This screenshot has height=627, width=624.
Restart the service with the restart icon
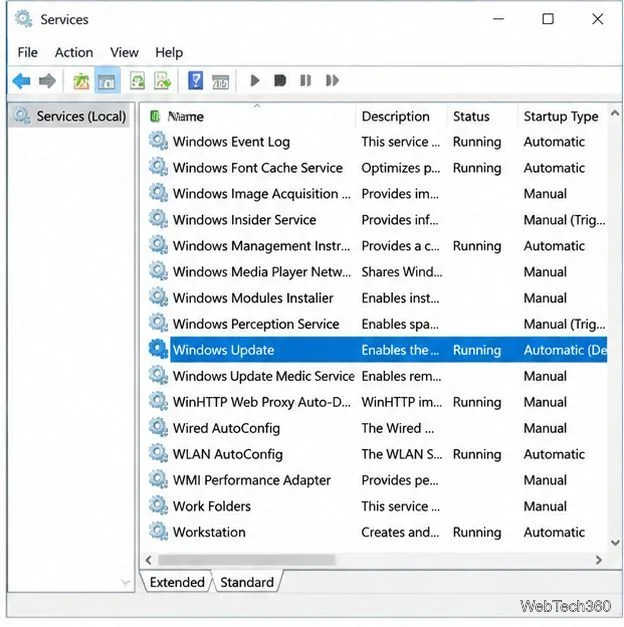click(x=332, y=81)
